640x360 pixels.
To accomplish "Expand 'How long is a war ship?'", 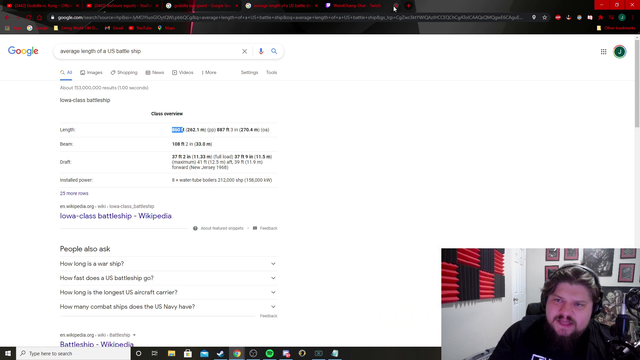I will [168, 264].
